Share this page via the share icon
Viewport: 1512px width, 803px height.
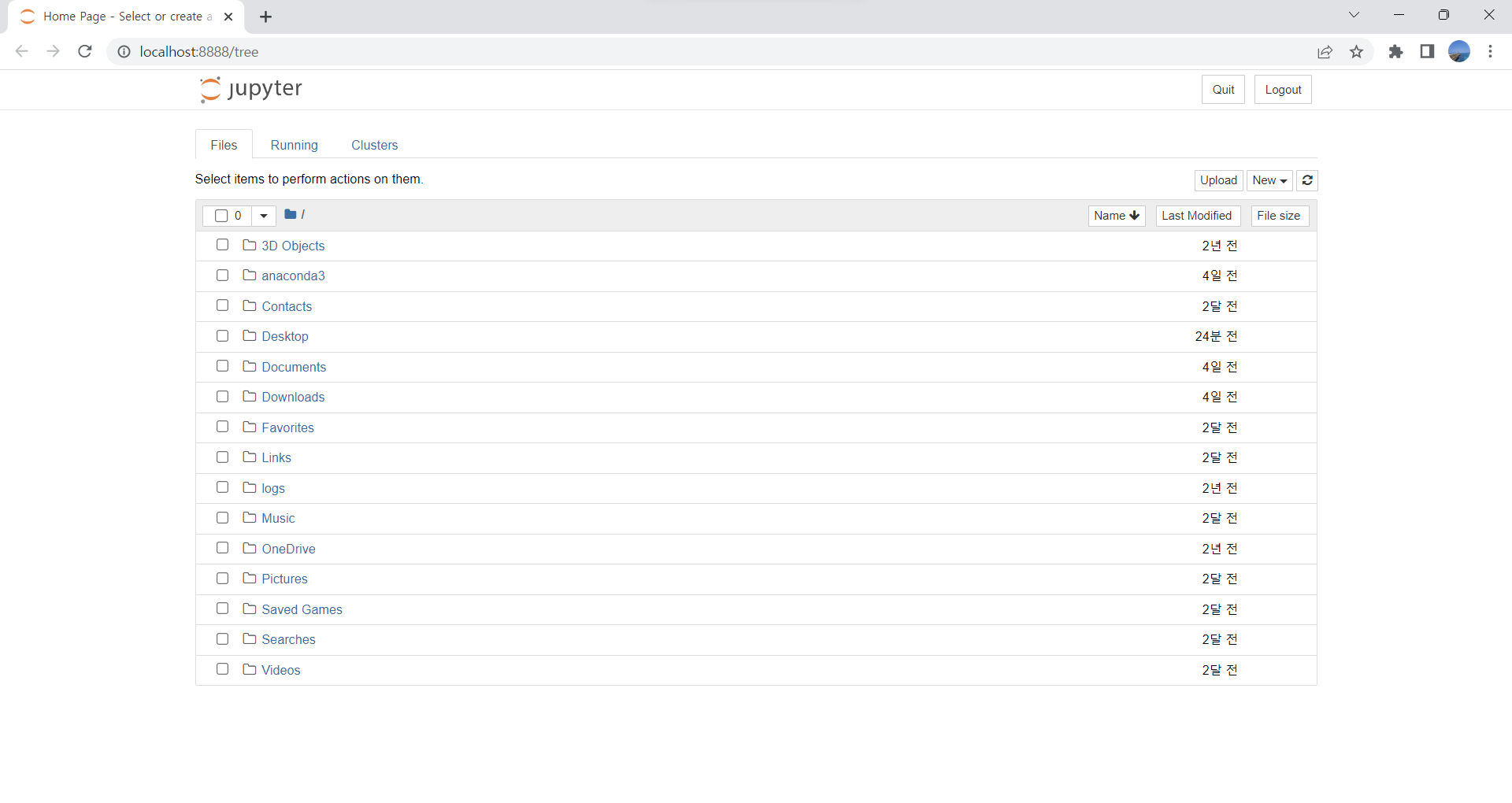(1325, 52)
